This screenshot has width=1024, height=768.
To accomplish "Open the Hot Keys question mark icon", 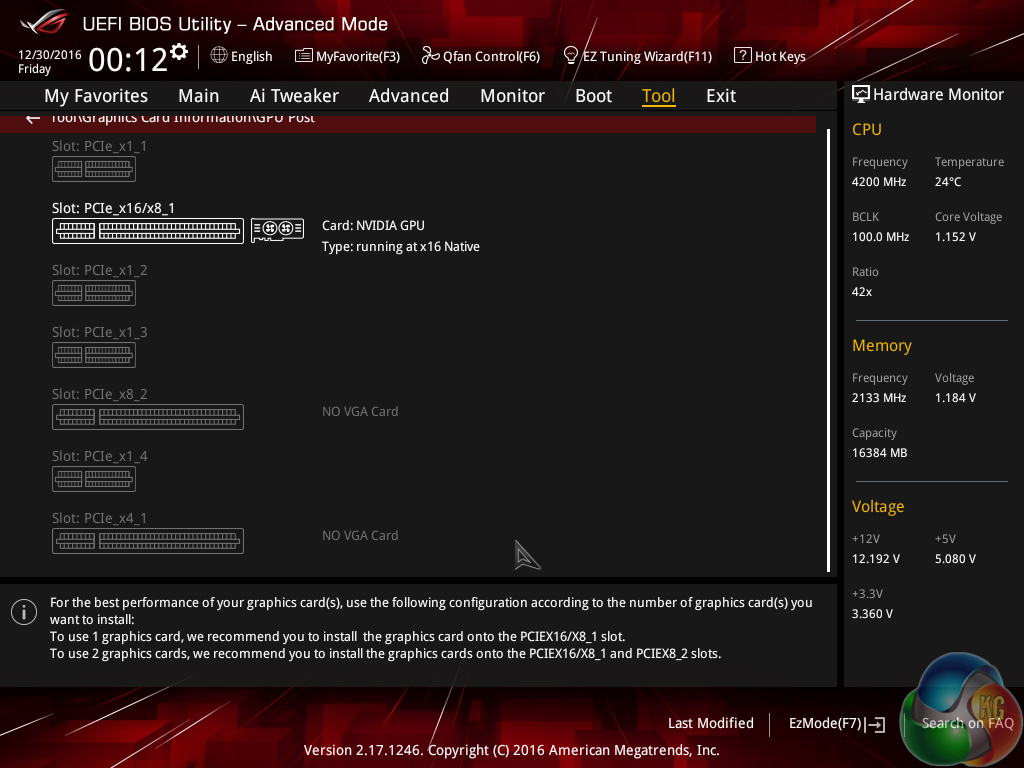I will (x=743, y=56).
